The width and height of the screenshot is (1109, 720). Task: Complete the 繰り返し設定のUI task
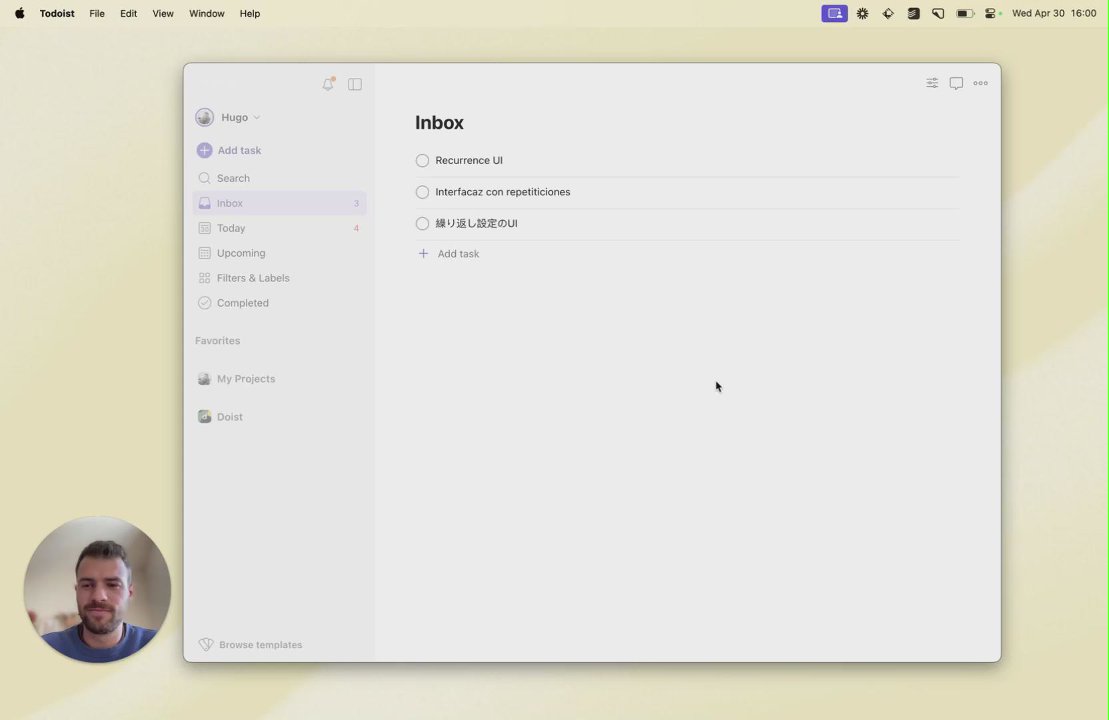422,223
